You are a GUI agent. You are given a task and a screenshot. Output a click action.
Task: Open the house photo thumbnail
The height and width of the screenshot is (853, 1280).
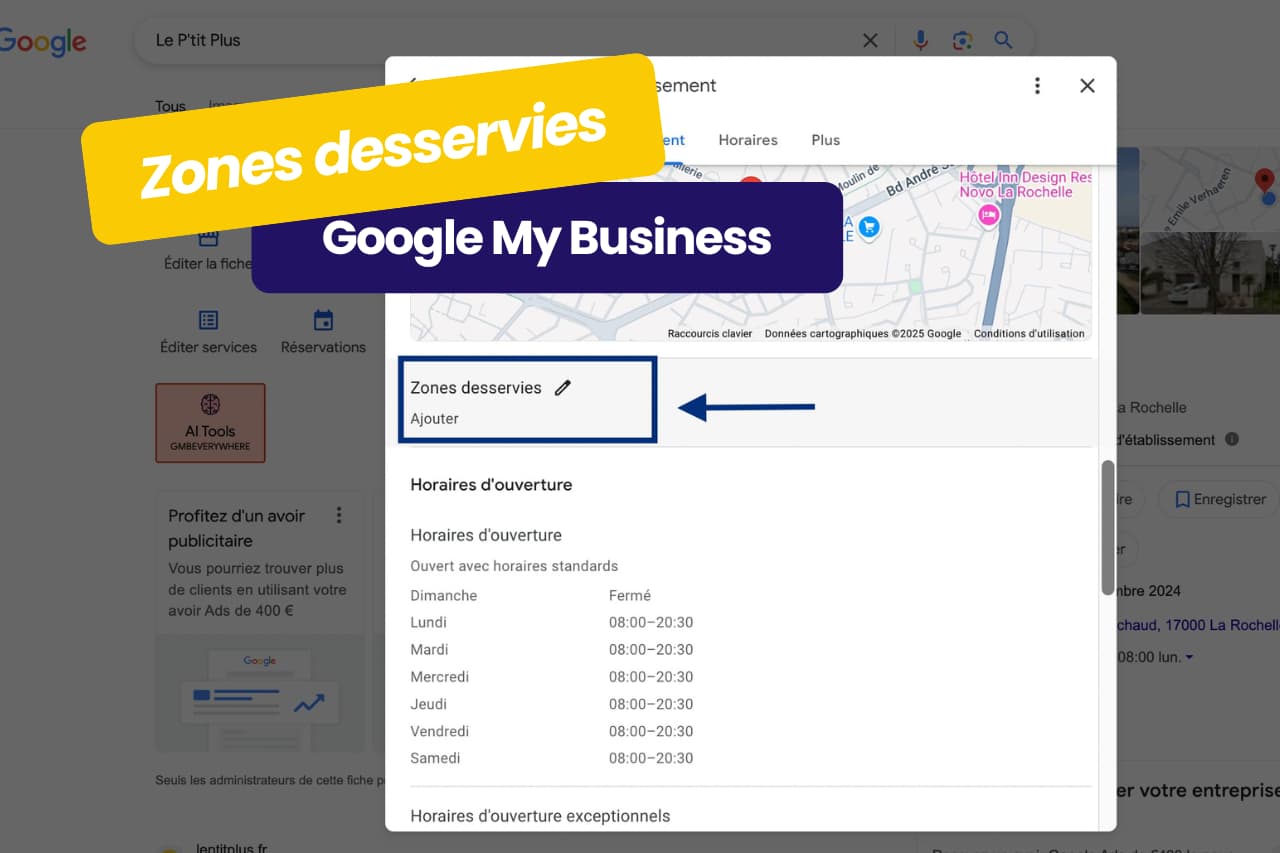1210,273
